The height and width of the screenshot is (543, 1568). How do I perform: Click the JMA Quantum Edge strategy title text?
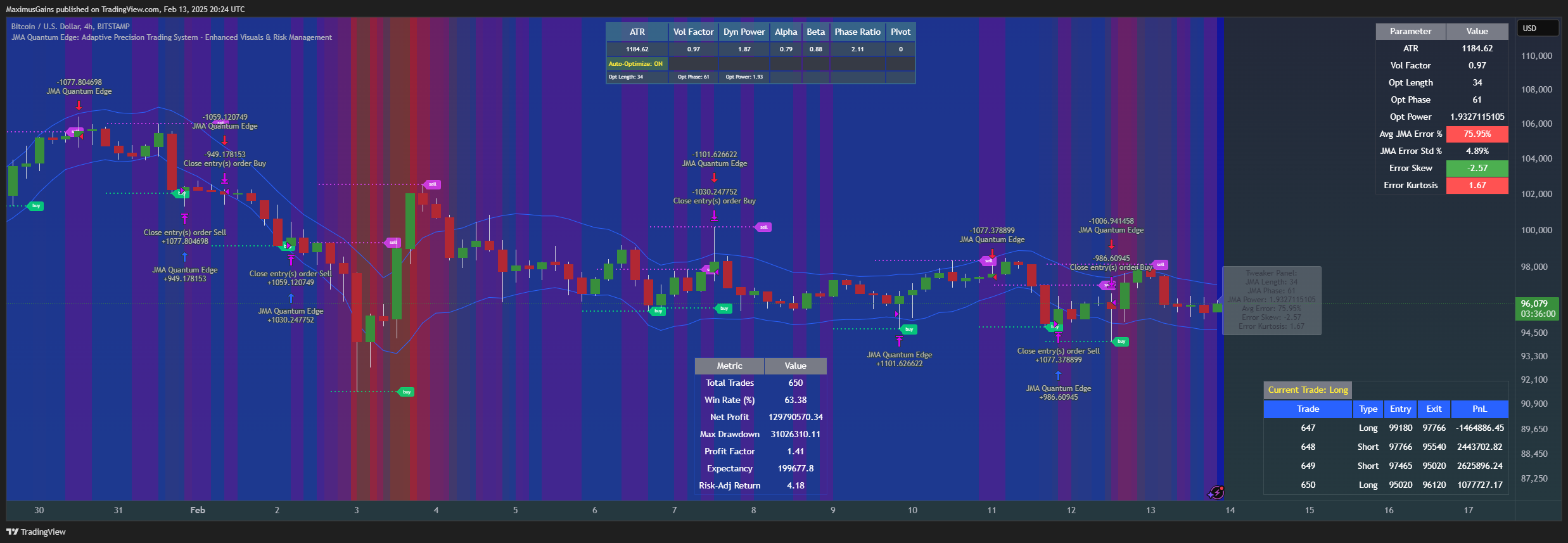(171, 37)
